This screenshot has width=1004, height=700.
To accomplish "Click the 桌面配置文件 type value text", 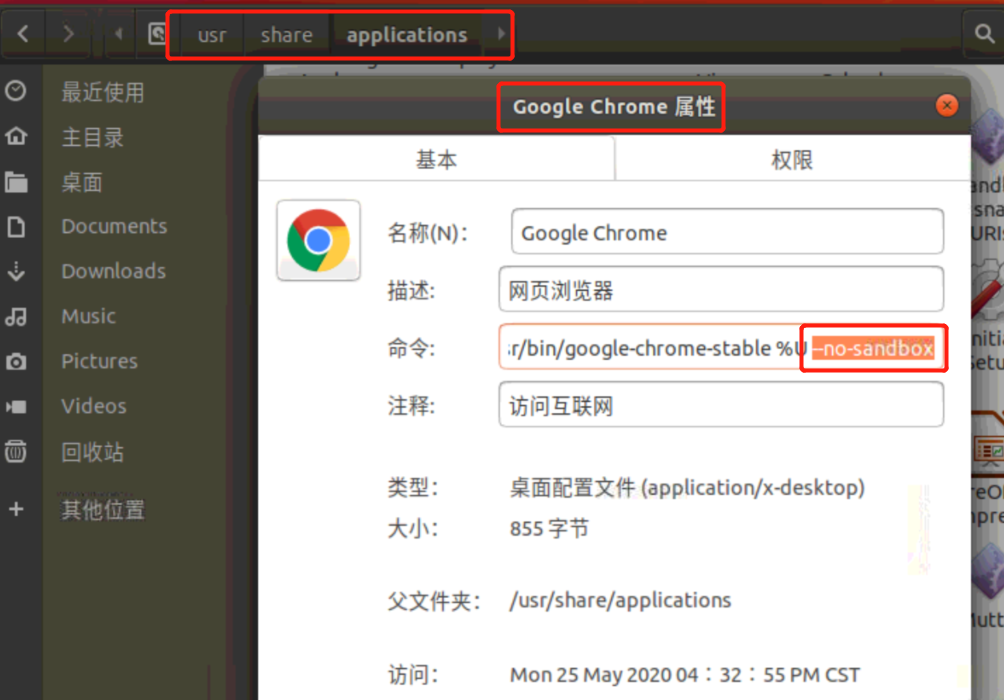I will coord(687,488).
